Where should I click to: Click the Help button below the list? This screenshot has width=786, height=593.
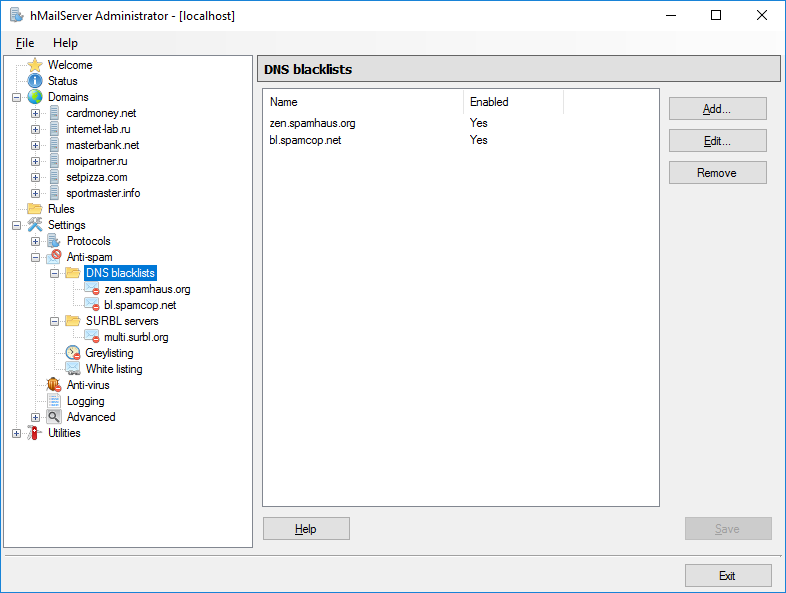tap(306, 529)
